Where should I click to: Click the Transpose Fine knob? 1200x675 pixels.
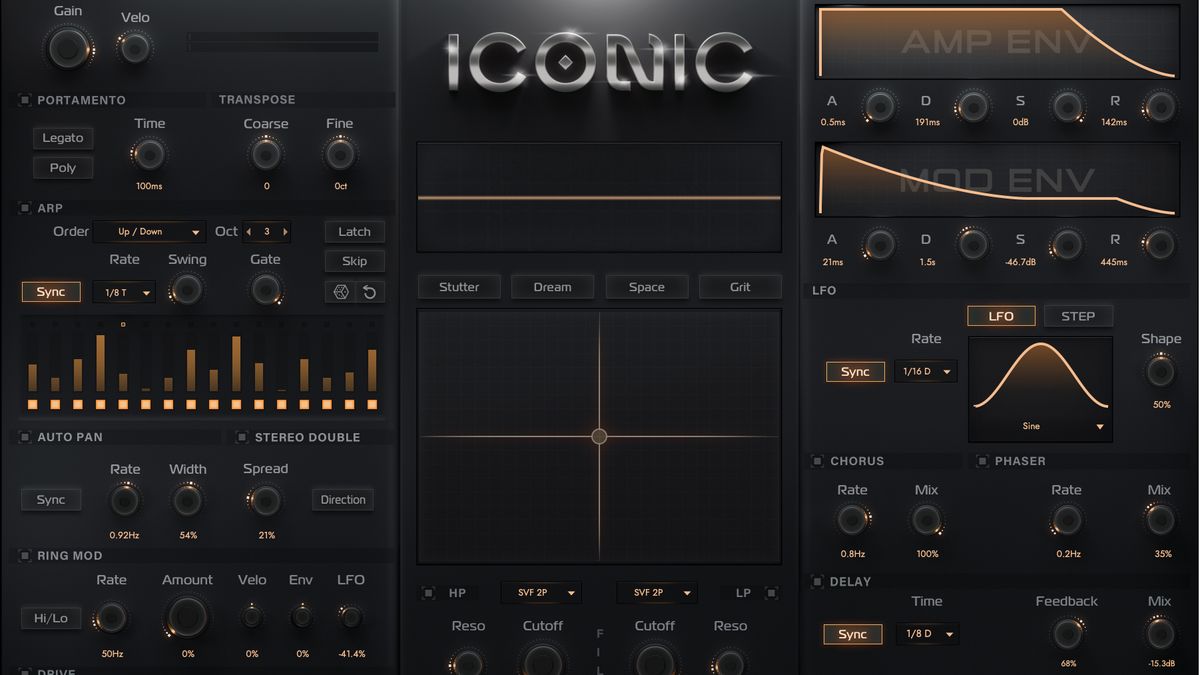340,155
